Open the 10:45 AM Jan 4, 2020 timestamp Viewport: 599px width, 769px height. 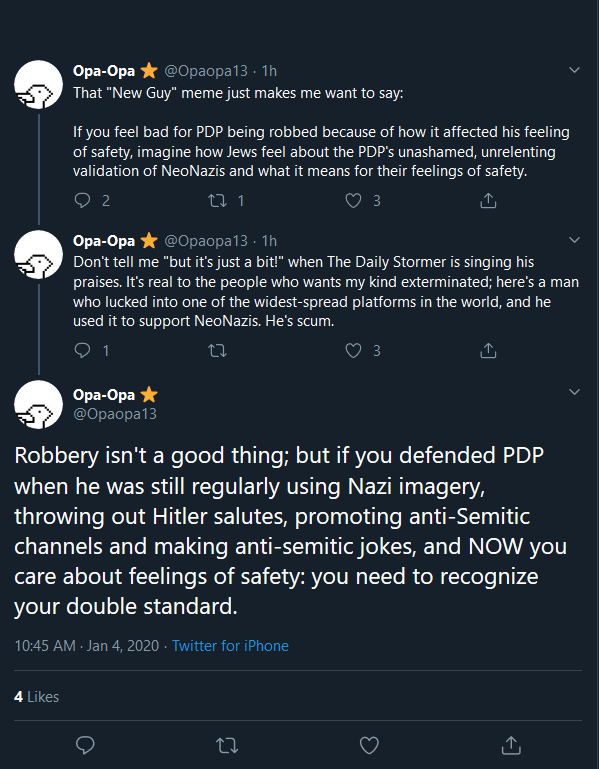87,645
